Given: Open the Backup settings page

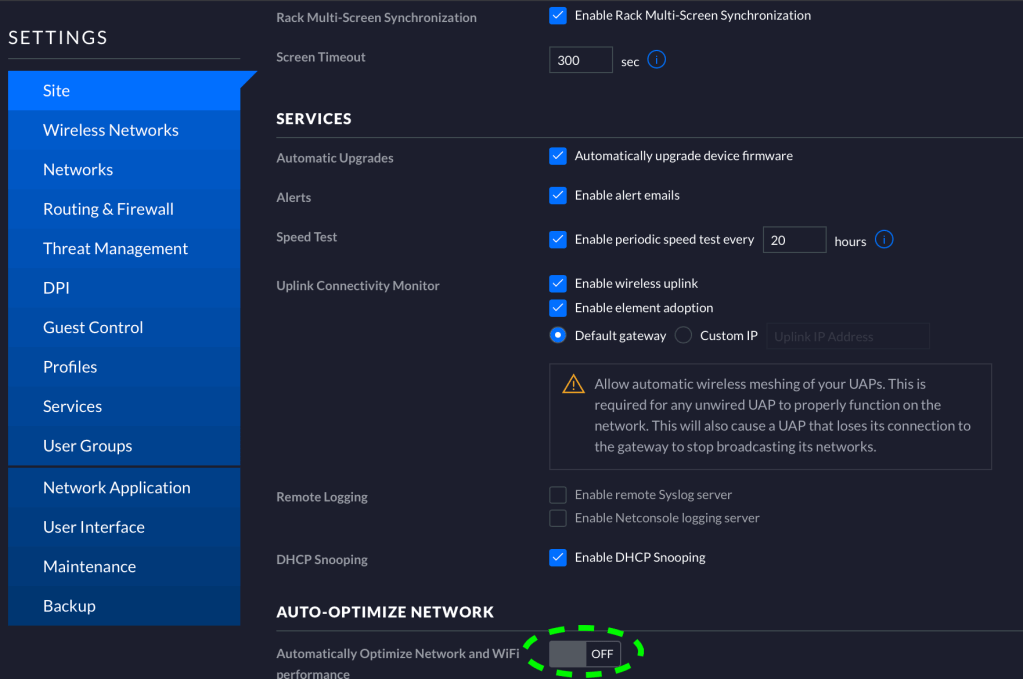Looking at the screenshot, I should (x=69, y=606).
